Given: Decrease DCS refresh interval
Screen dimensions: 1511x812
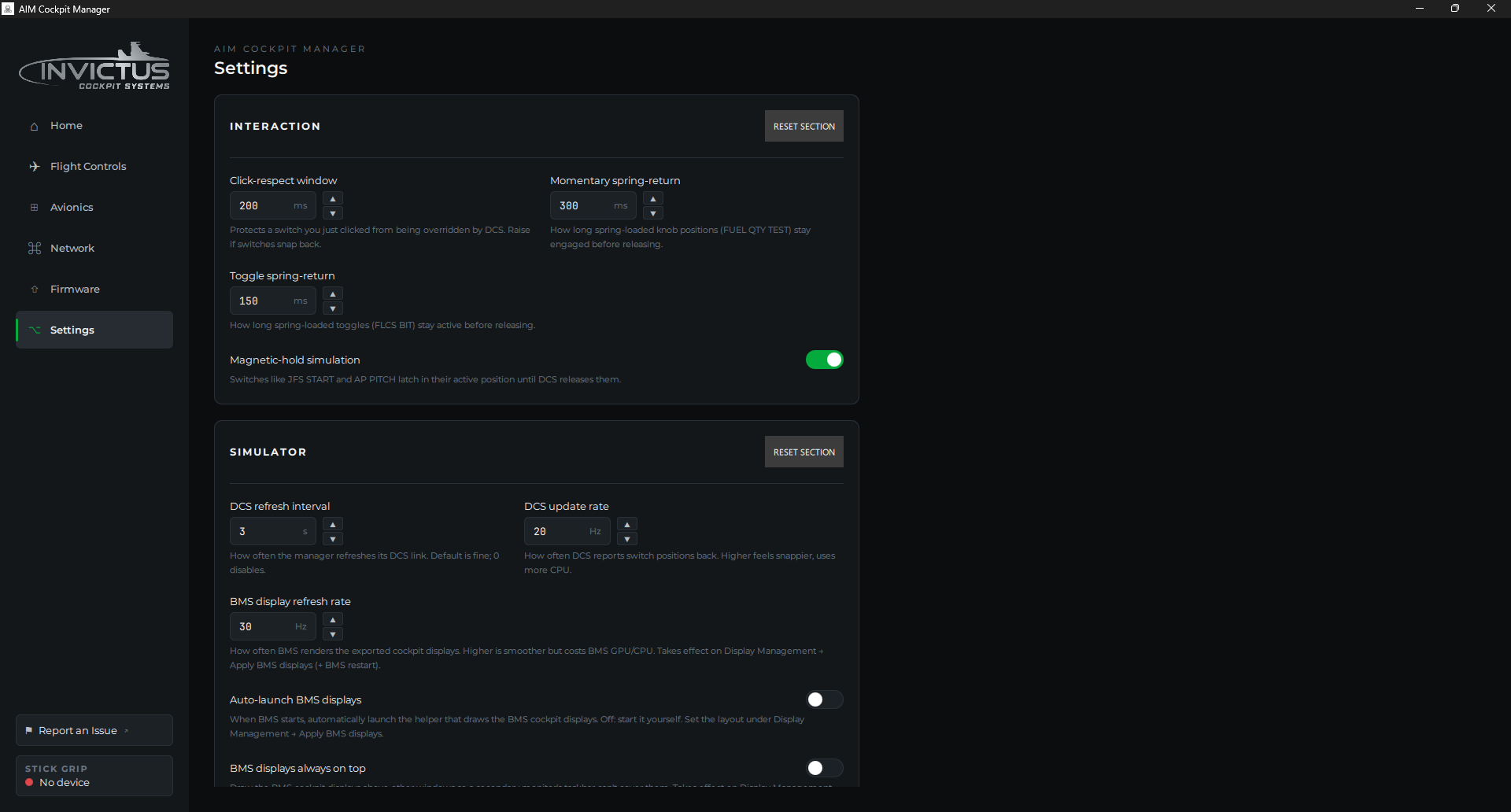Looking at the screenshot, I should 333,539.
